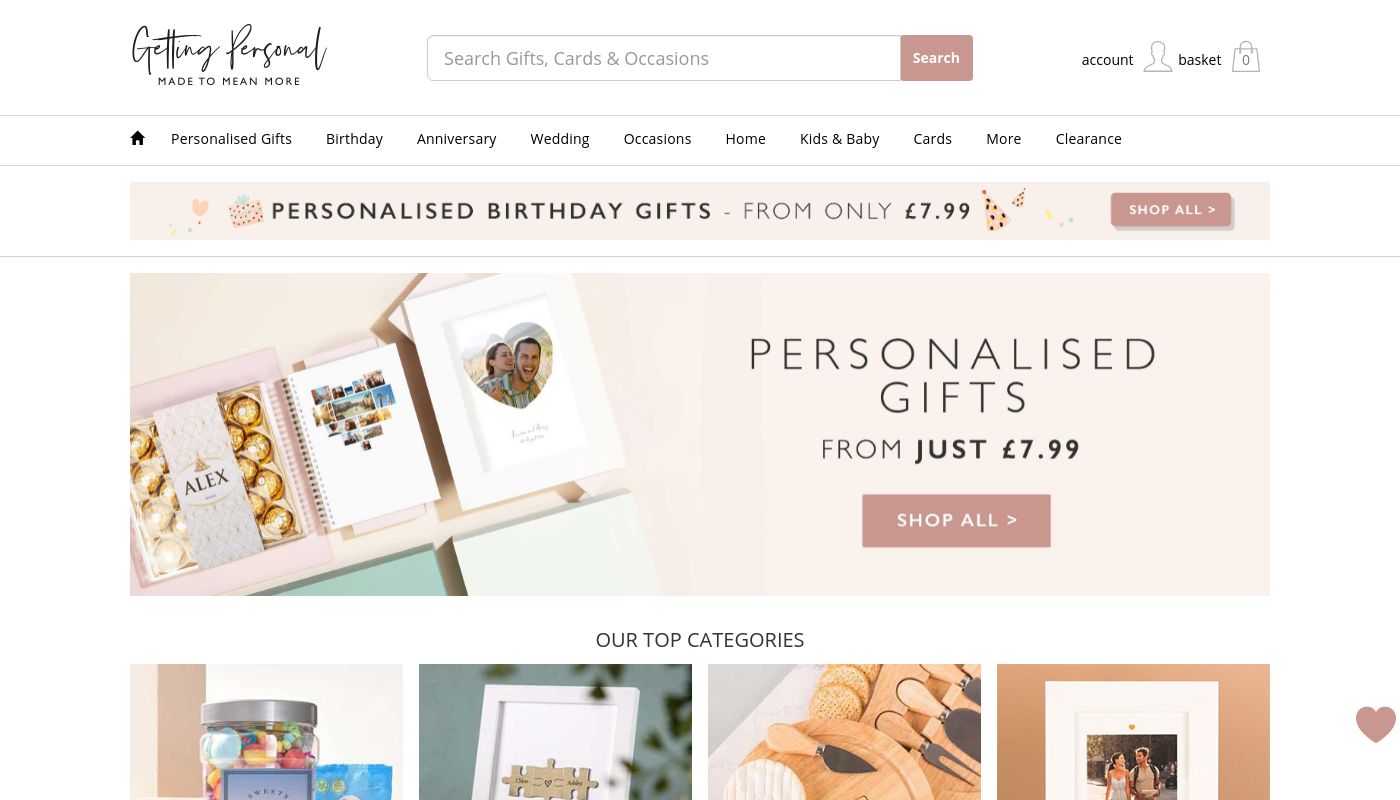Open the shopping basket bag icon
This screenshot has height=800, width=1400.
[1245, 57]
